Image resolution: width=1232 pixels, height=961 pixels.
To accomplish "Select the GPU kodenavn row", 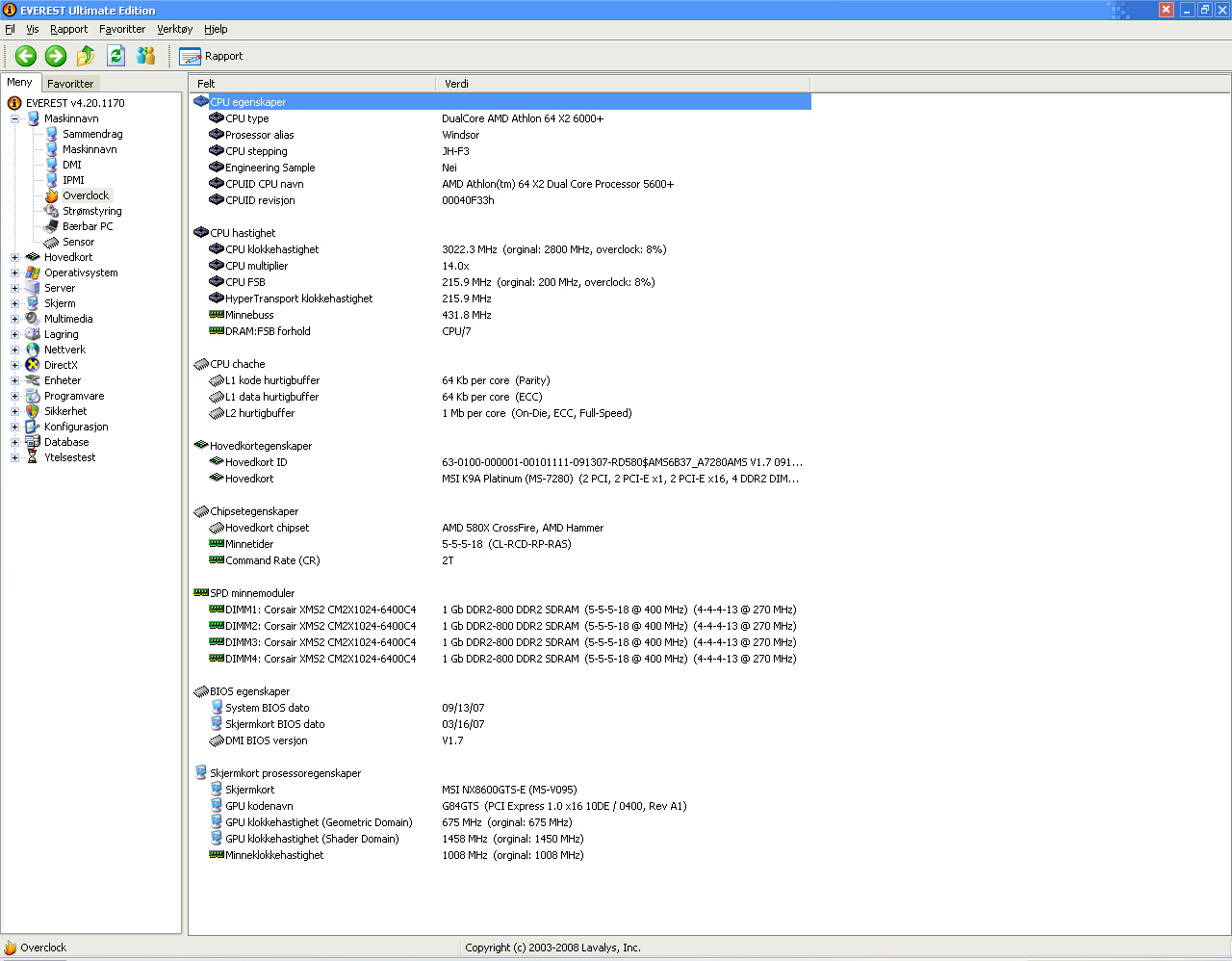I will [x=500, y=806].
